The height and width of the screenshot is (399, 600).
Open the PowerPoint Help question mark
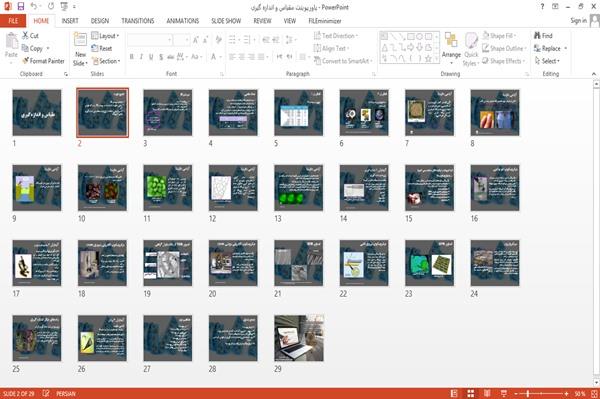point(542,7)
